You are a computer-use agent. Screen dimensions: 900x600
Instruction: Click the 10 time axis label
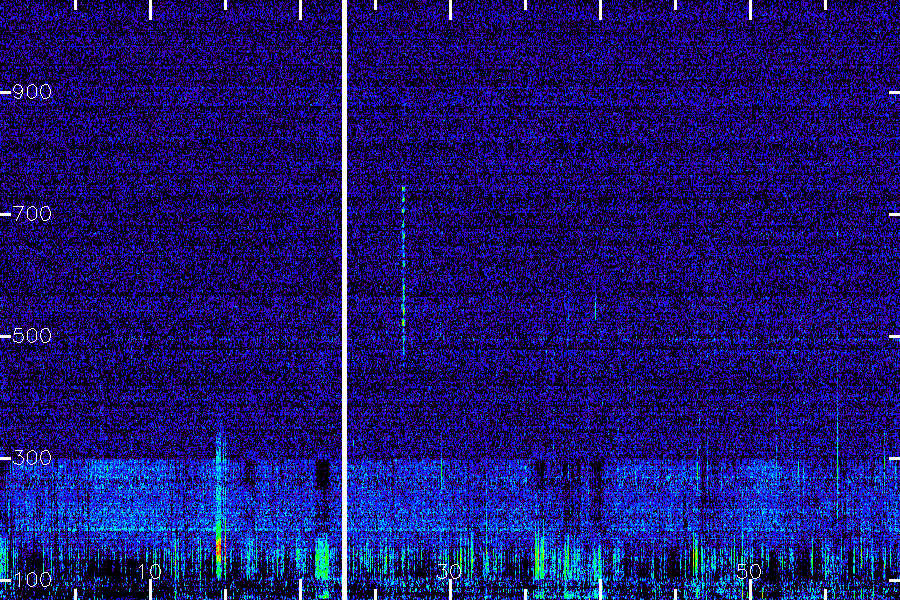tap(149, 571)
